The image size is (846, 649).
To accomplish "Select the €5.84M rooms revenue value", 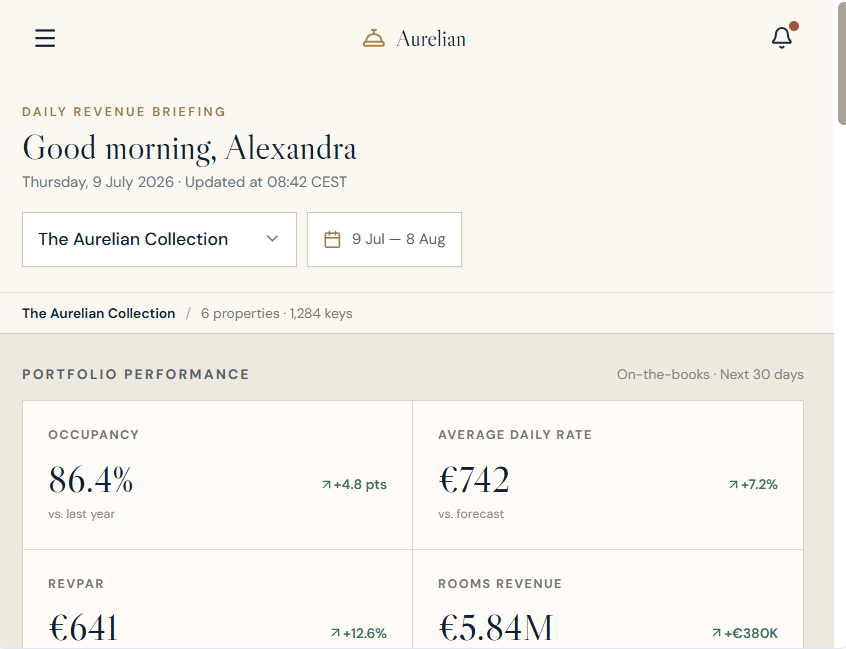I will (x=496, y=627).
